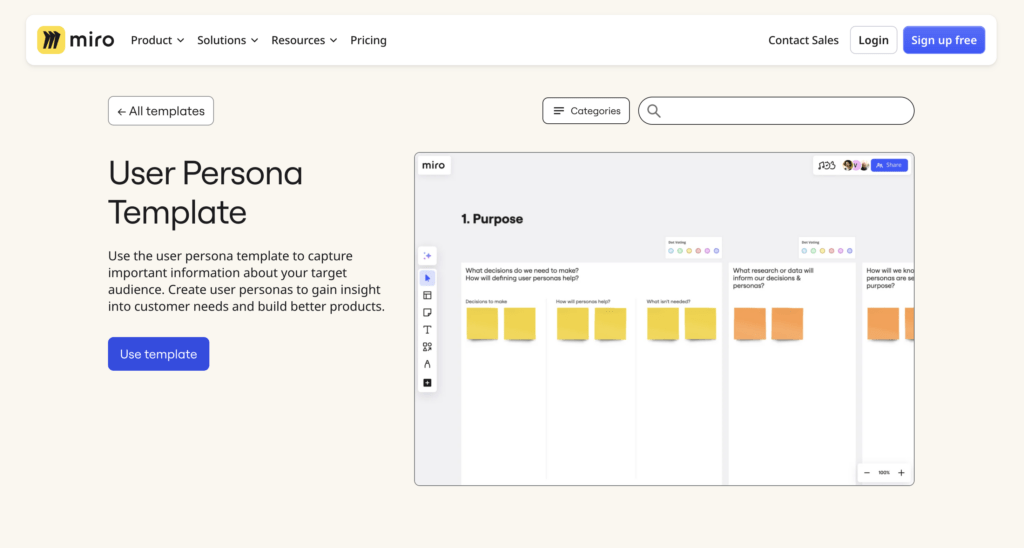Select the pen drawing tool

point(427,364)
